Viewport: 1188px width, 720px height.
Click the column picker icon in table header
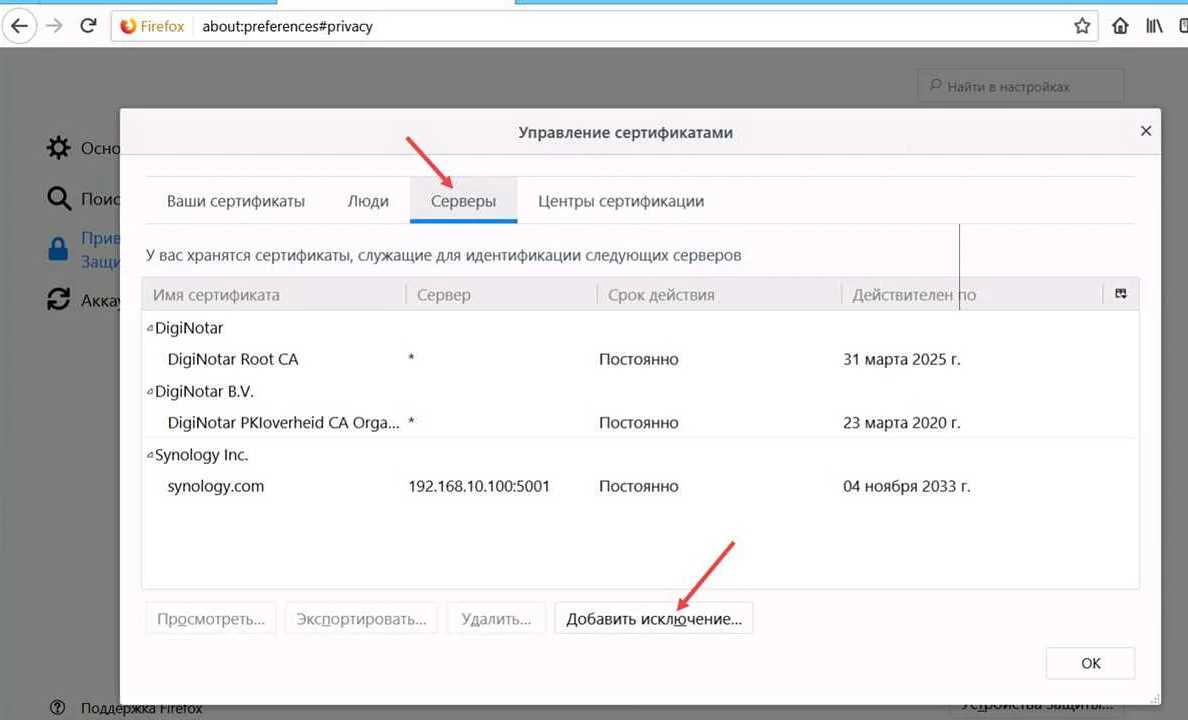coord(1121,294)
